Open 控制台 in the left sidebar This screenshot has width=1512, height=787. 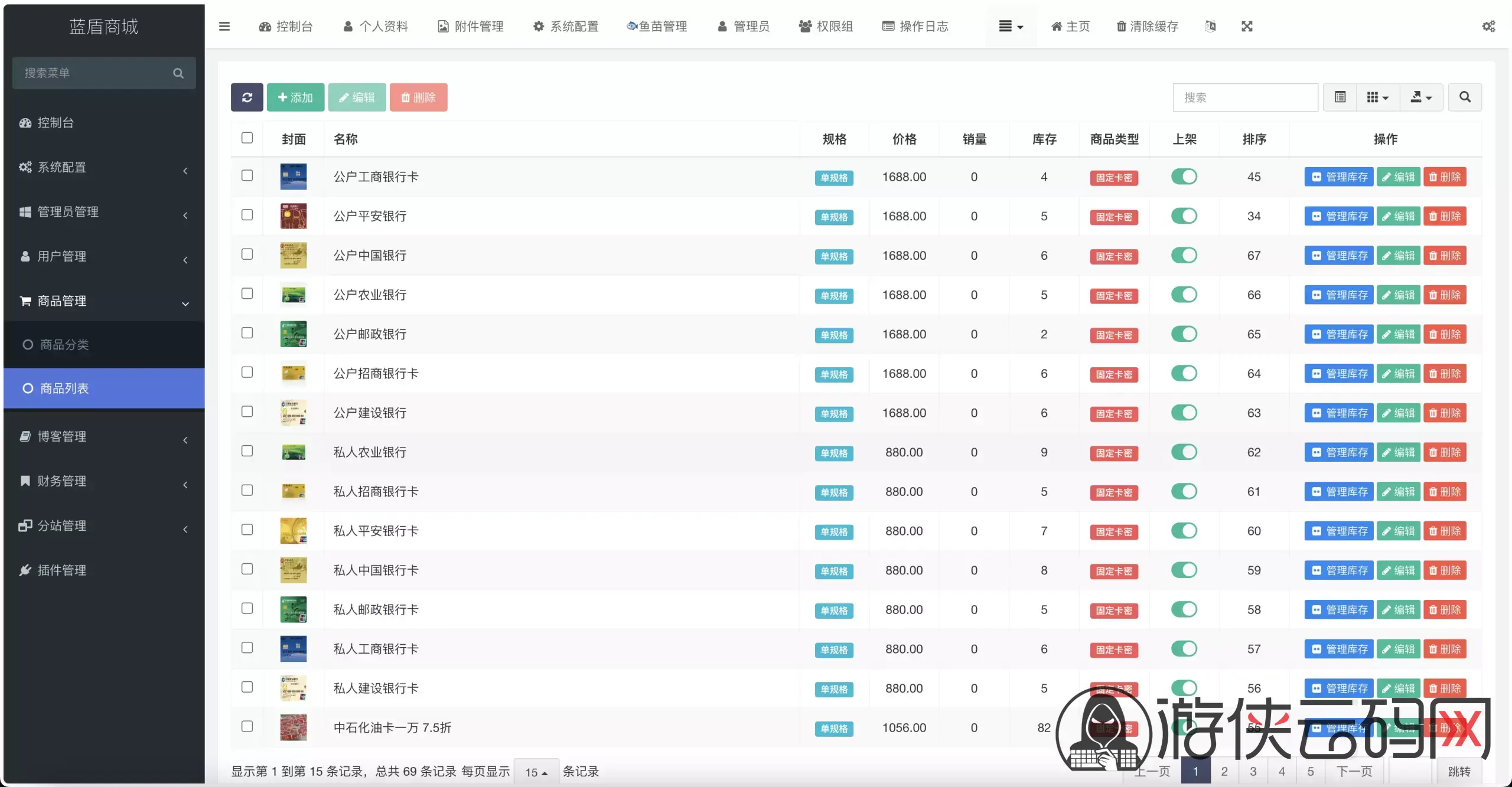pyautogui.click(x=104, y=123)
